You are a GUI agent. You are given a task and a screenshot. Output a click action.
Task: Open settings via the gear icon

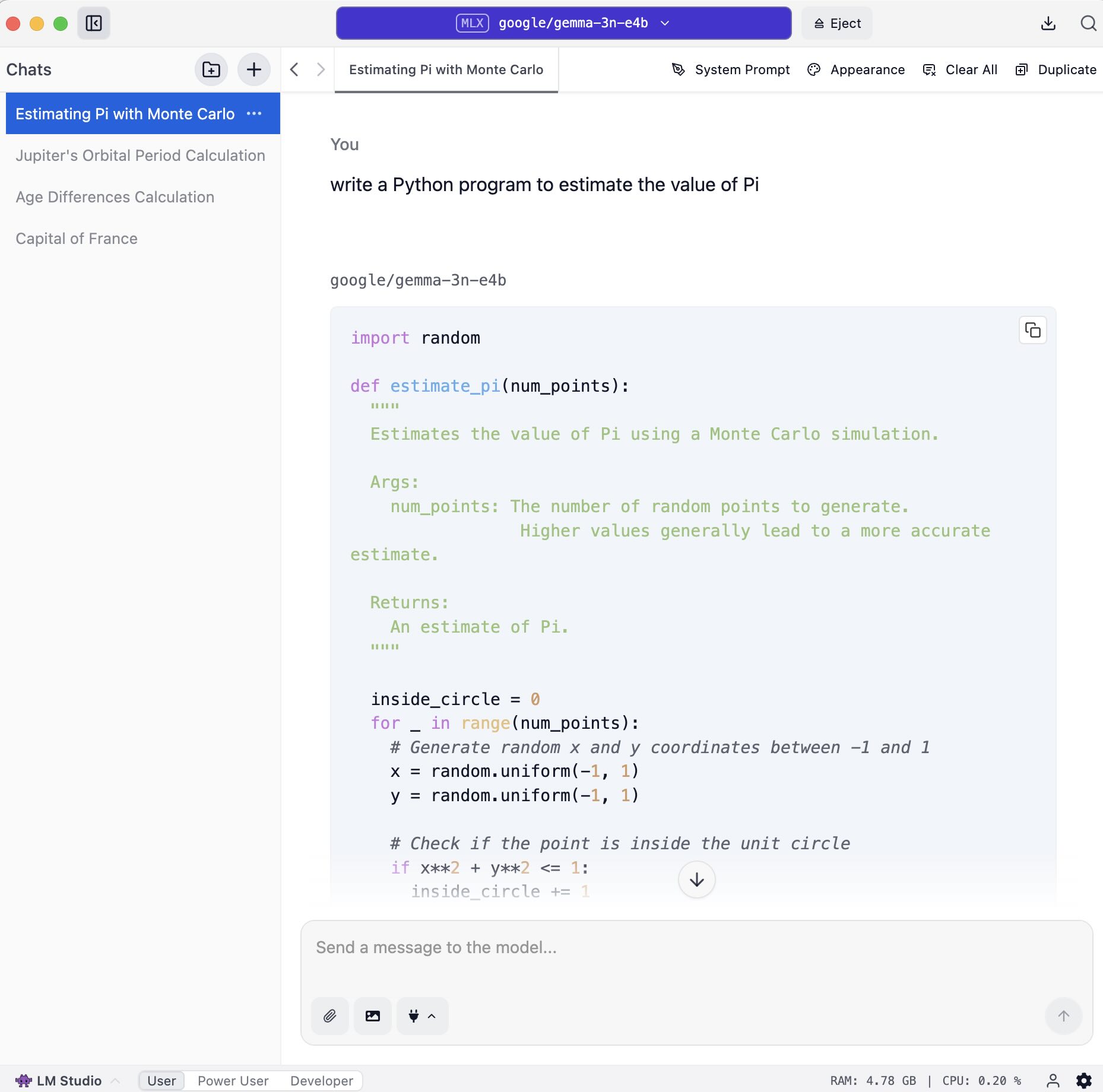(1083, 1081)
